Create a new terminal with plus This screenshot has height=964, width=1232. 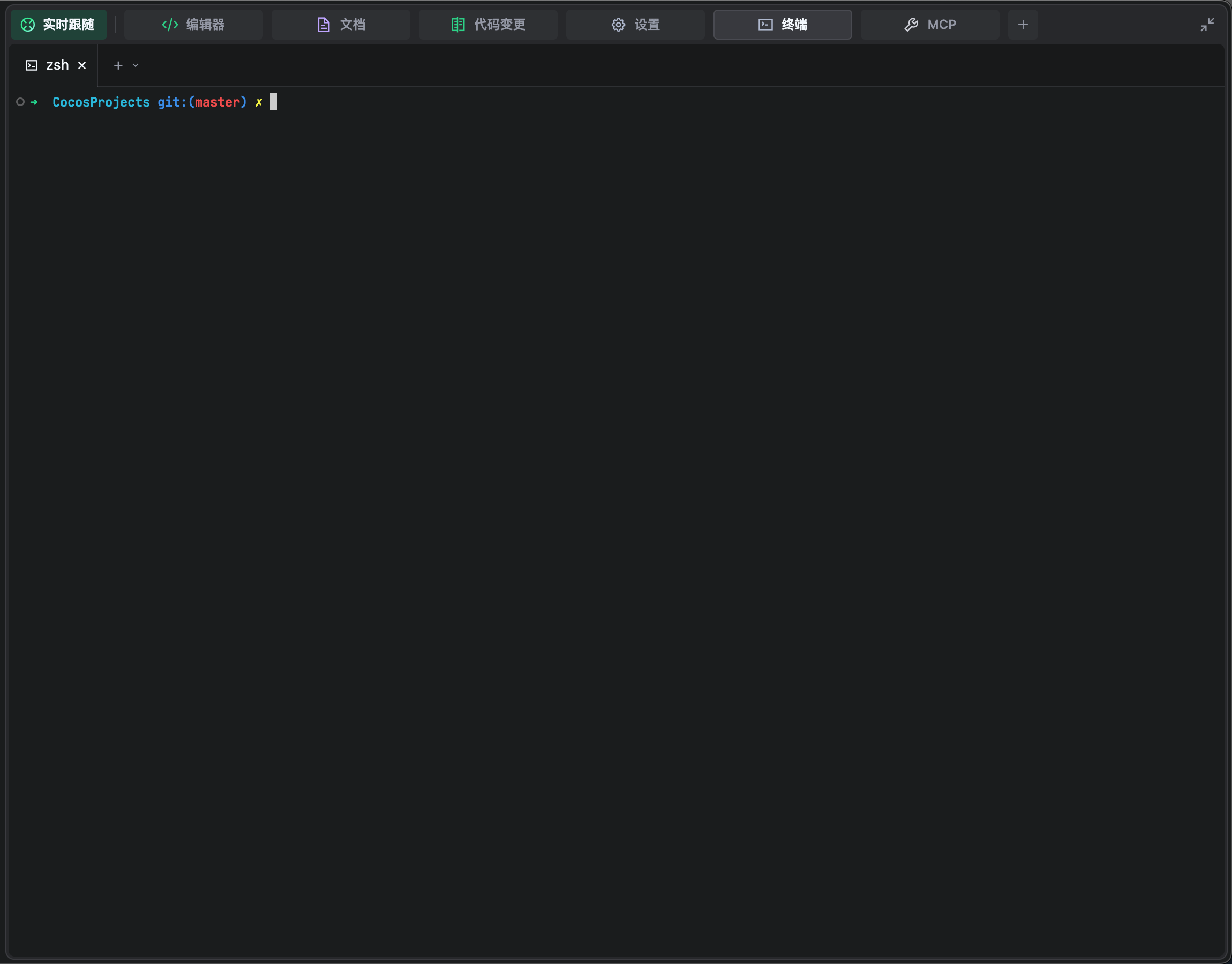(118, 65)
